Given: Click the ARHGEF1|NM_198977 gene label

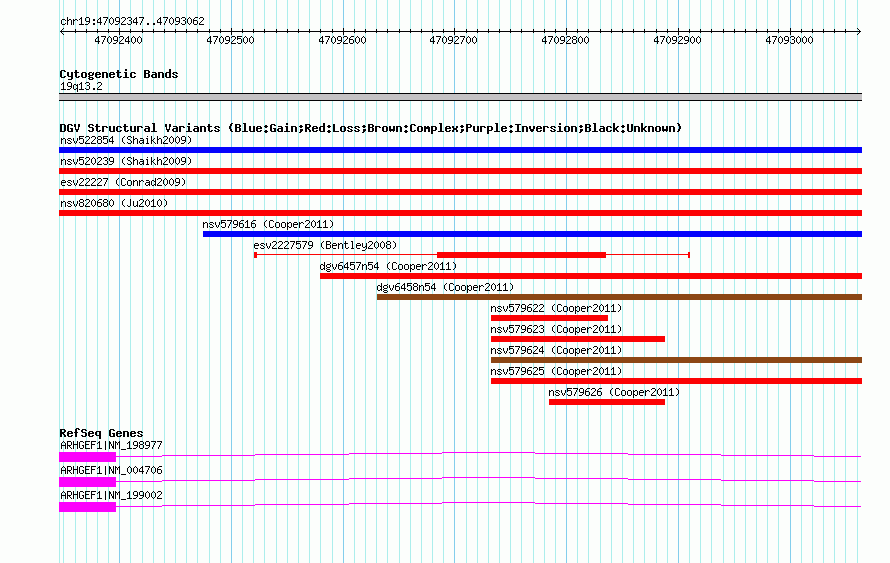Looking at the screenshot, I should pyautogui.click(x=111, y=445).
